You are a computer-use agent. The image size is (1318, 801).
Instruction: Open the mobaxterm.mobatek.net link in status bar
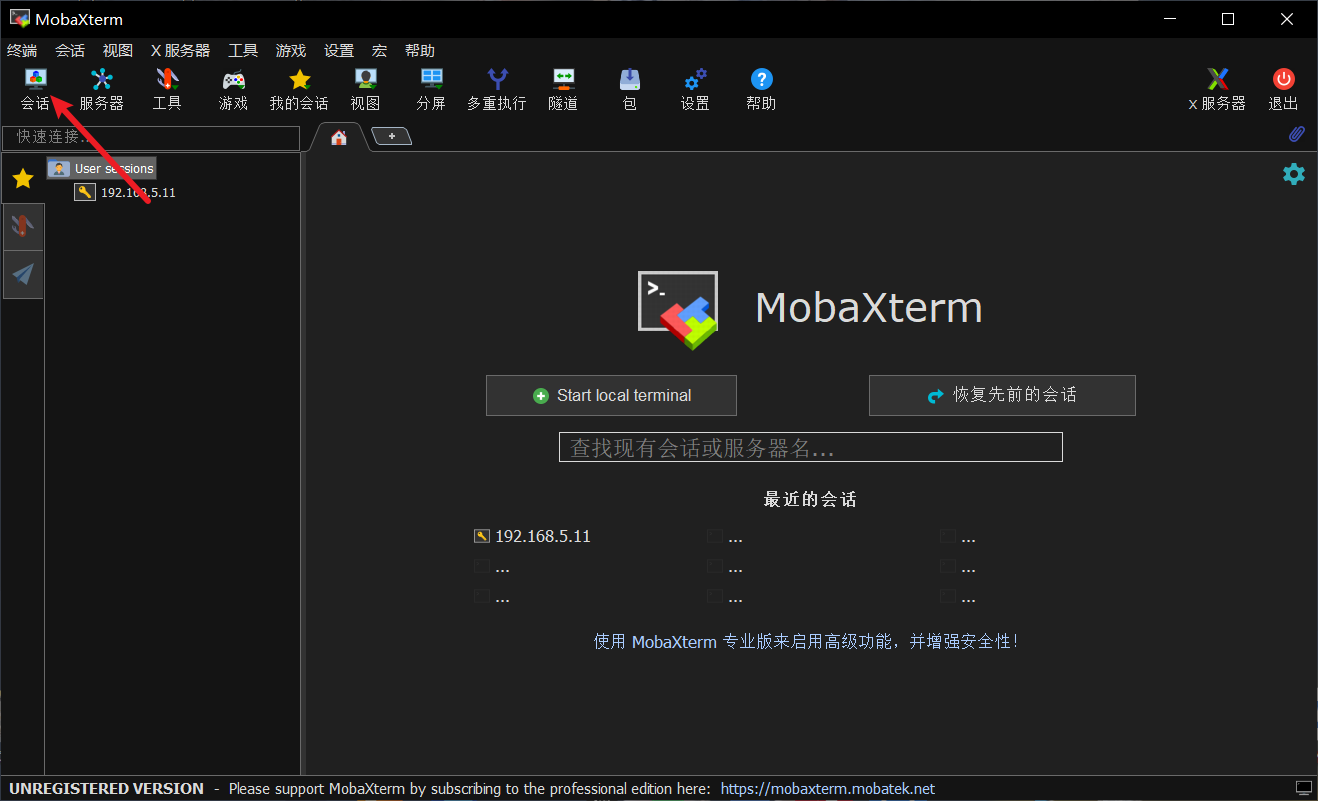[827, 789]
